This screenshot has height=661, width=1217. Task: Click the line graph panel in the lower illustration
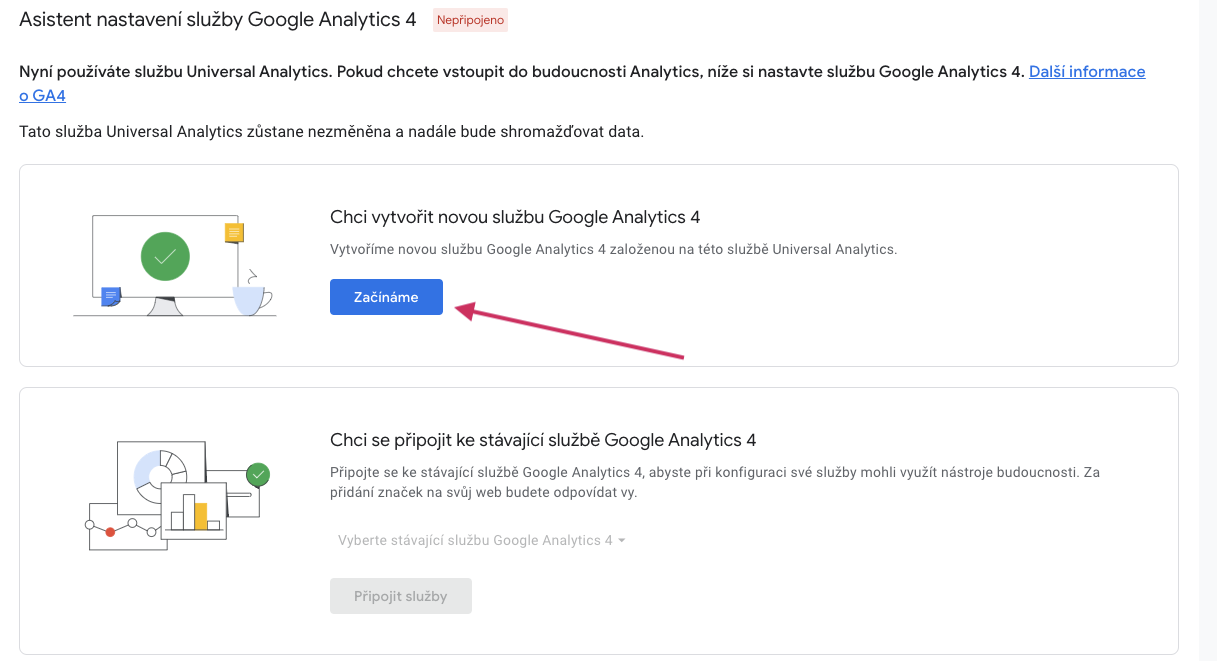(x=125, y=525)
